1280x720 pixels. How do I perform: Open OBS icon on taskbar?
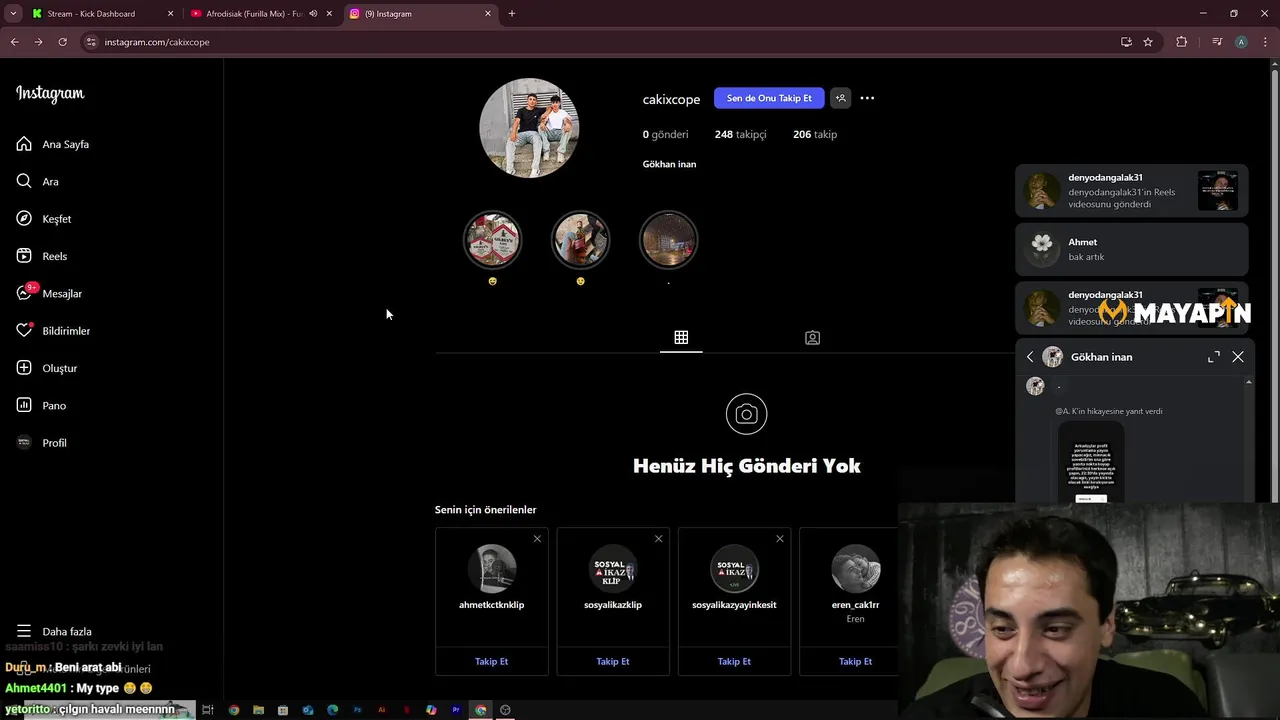click(505, 710)
